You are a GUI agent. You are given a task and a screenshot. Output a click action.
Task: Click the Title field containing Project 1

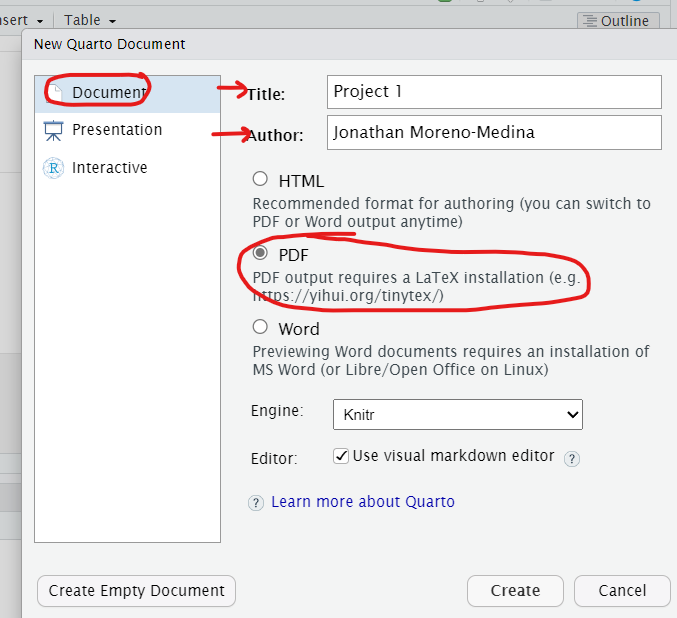coord(494,92)
